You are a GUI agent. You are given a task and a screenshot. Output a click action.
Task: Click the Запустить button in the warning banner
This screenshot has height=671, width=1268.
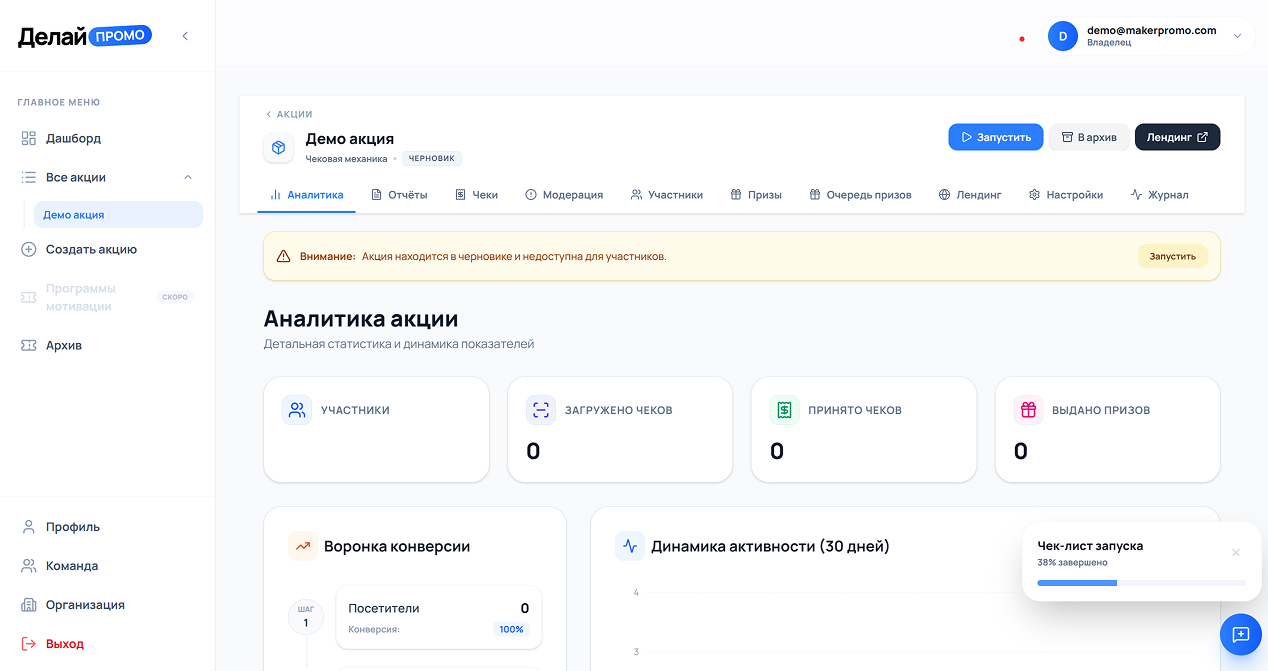click(x=1172, y=256)
